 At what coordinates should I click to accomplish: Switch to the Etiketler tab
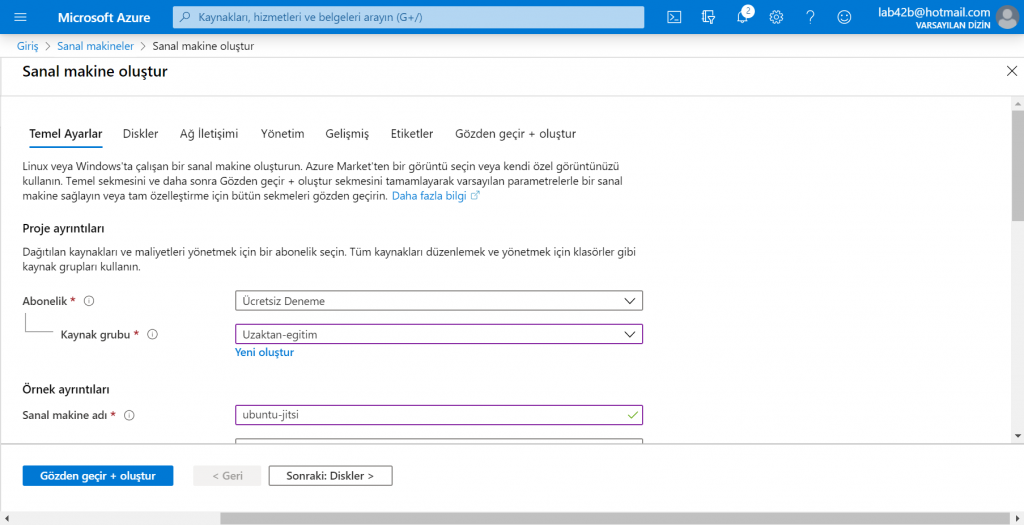412,134
